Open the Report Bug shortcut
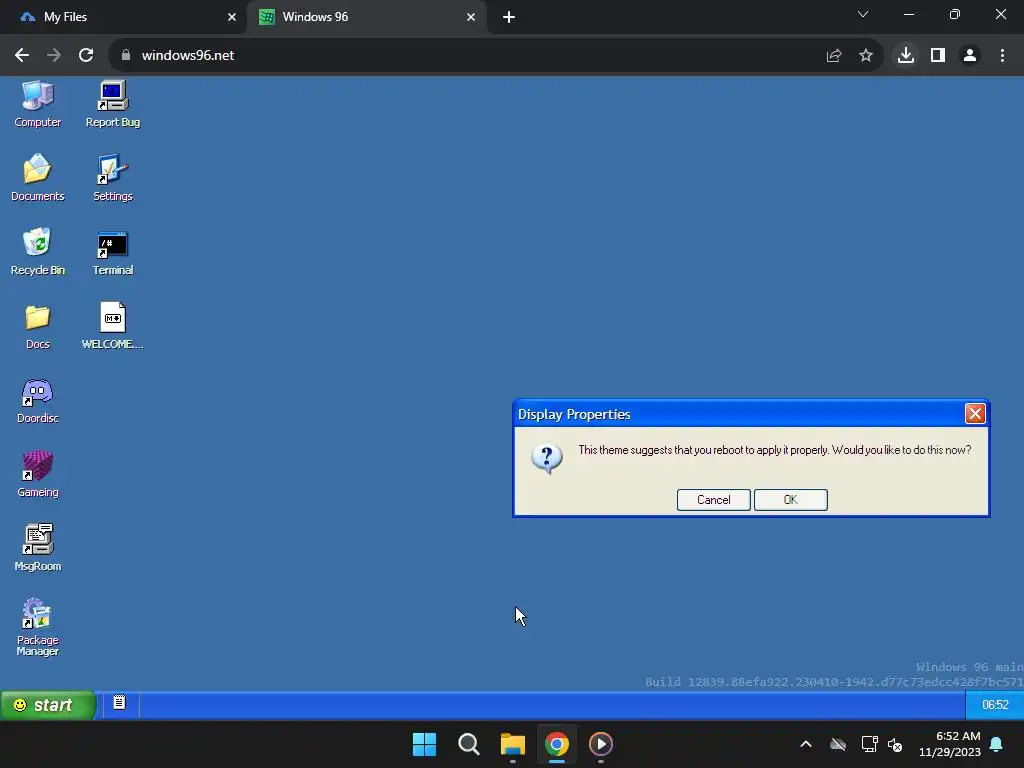This screenshot has width=1024, height=768. coord(112,104)
